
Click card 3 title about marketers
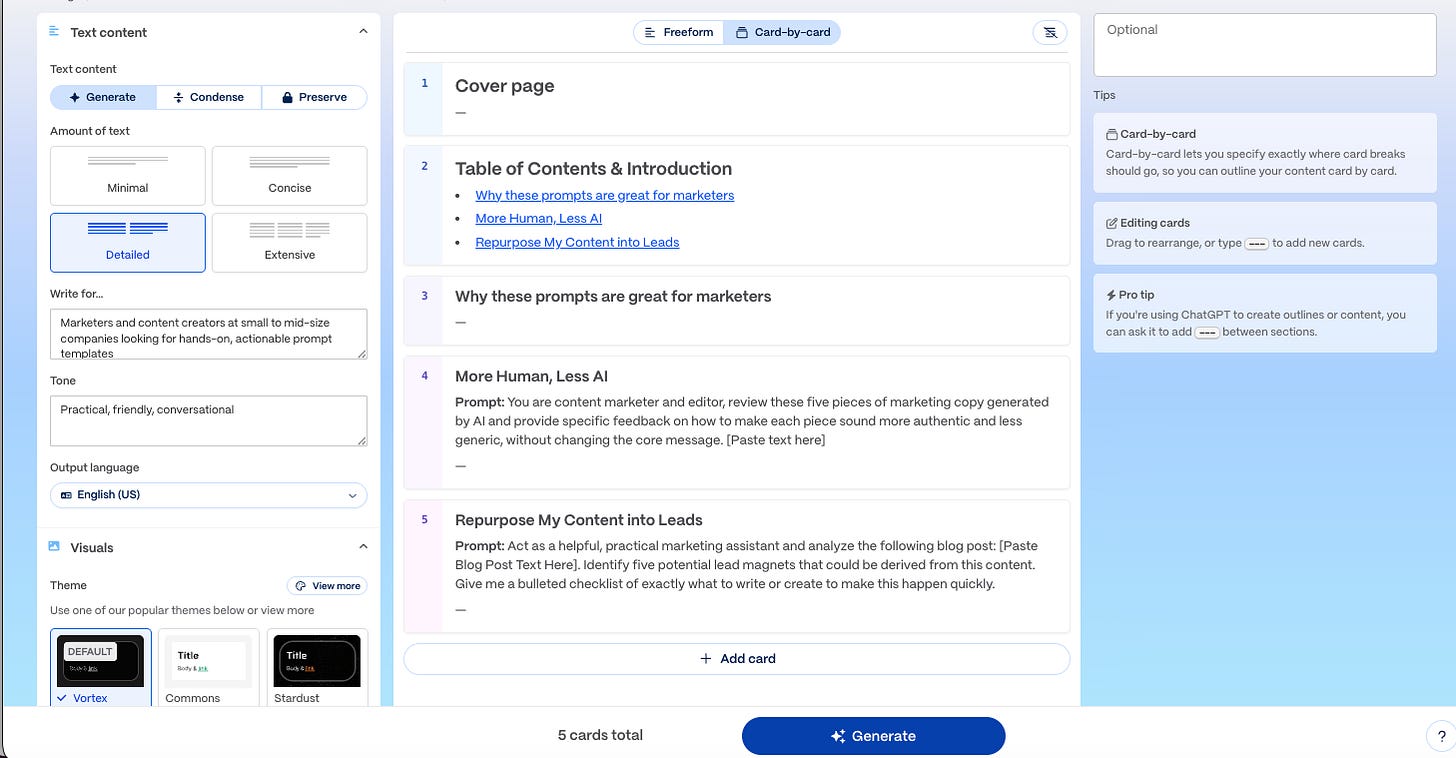click(x=613, y=296)
